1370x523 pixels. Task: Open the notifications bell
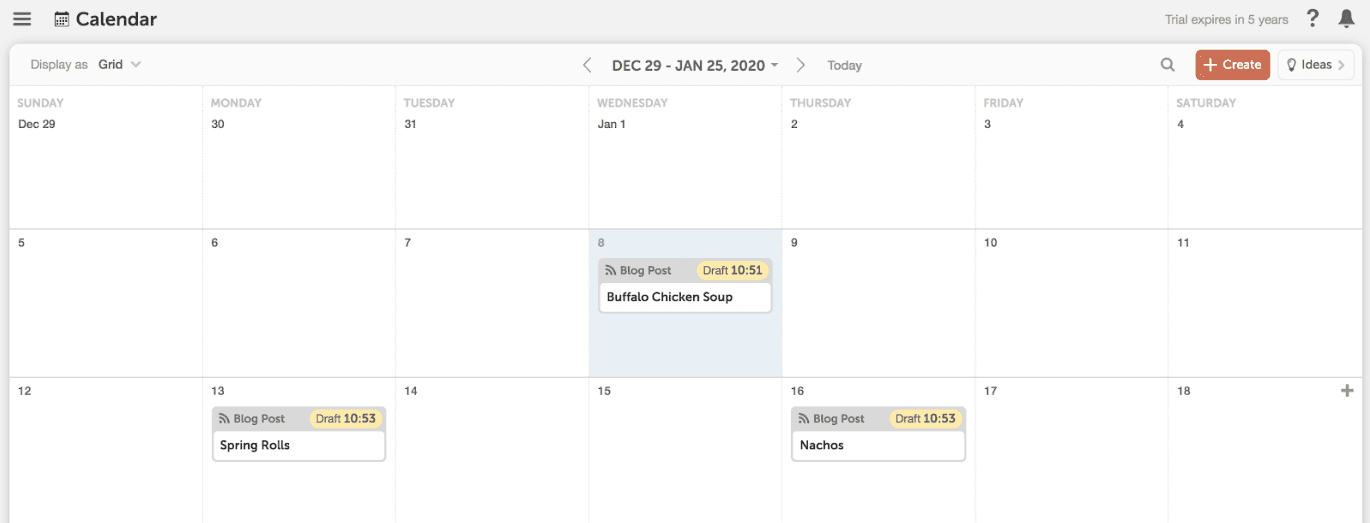pyautogui.click(x=1346, y=19)
